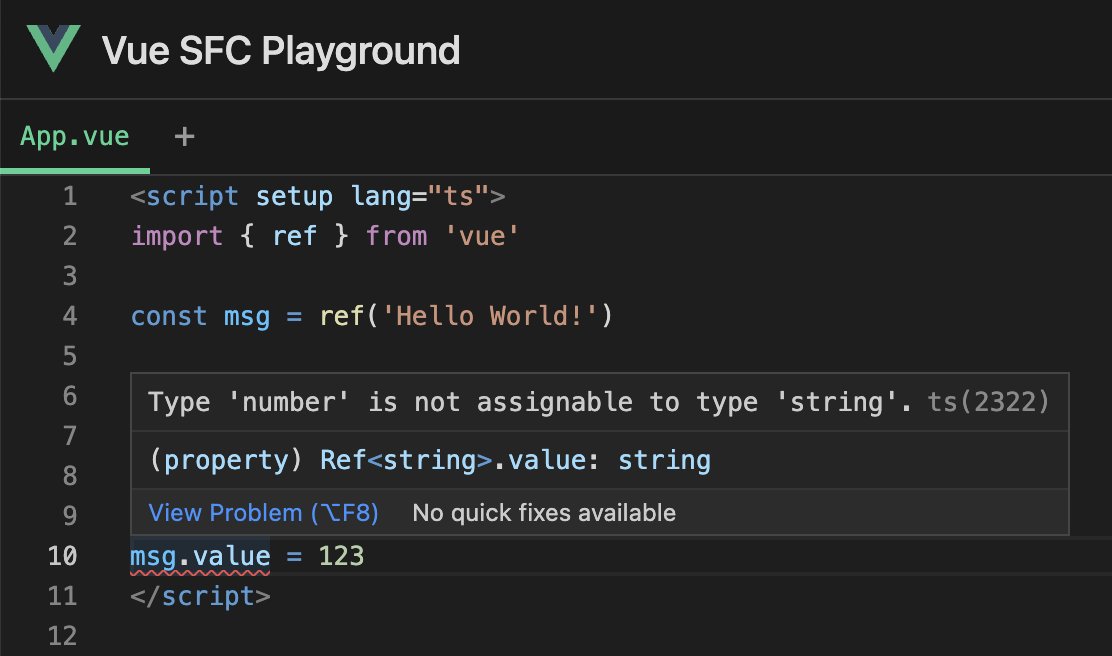Viewport: 1112px width, 656px height.
Task: Click the const keyword on line 4
Action: (x=169, y=316)
